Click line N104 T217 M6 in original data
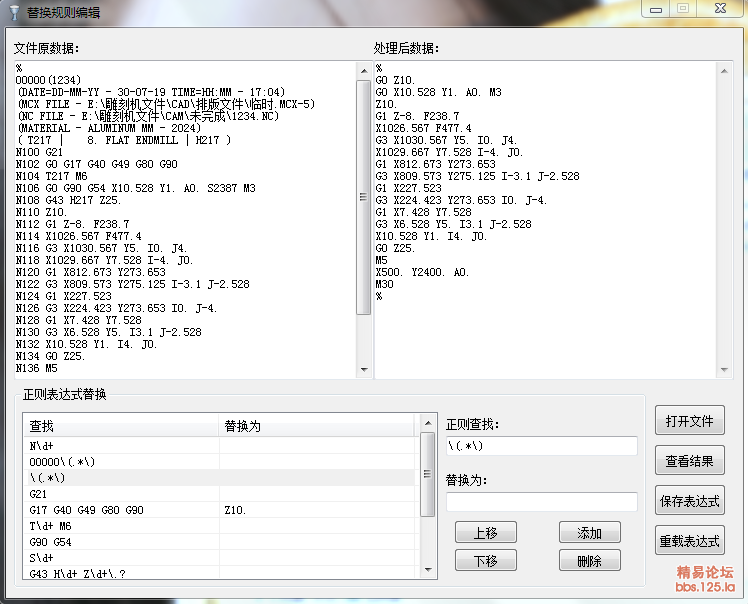This screenshot has height=604, width=748. 52,176
